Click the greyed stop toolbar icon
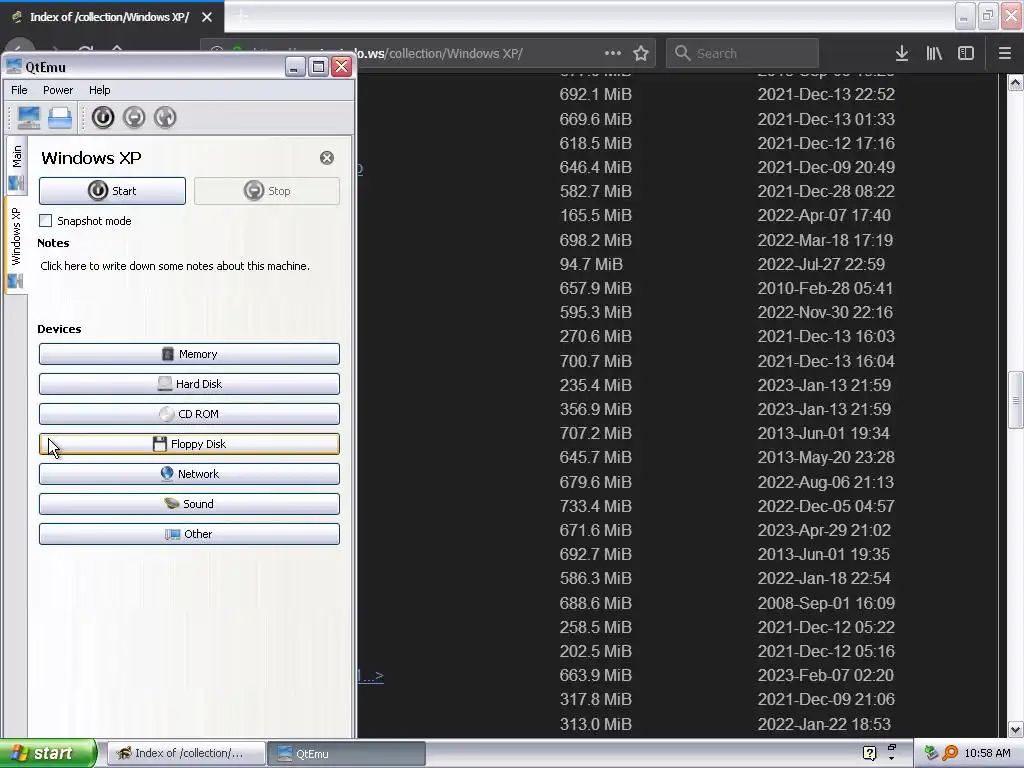This screenshot has width=1024, height=768. [134, 118]
